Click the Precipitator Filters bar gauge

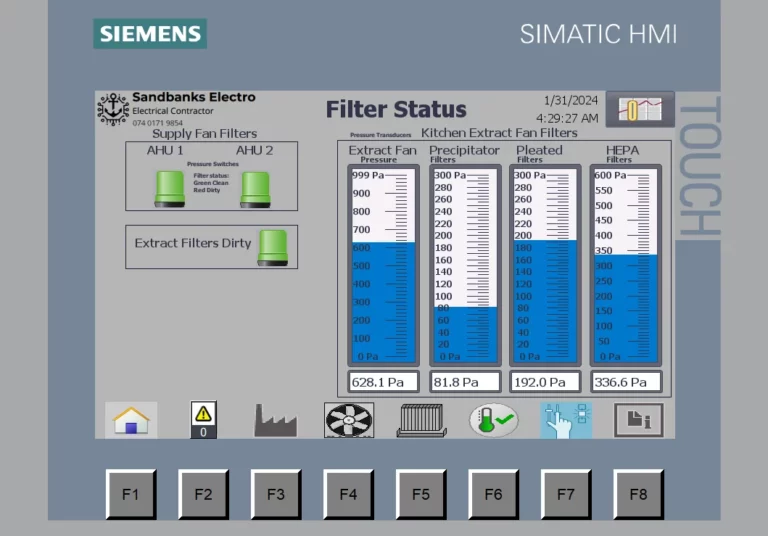[465, 266]
